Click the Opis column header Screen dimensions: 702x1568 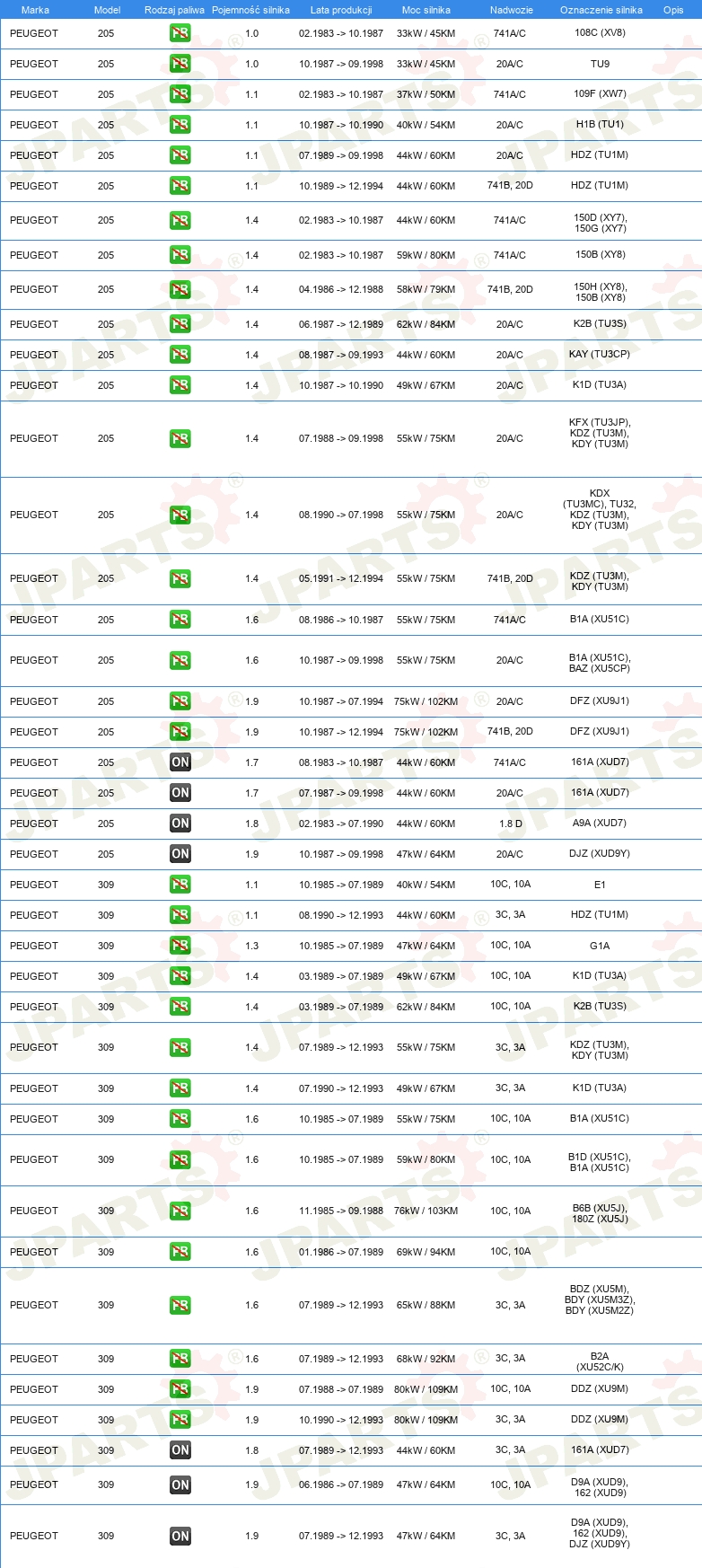point(673,10)
